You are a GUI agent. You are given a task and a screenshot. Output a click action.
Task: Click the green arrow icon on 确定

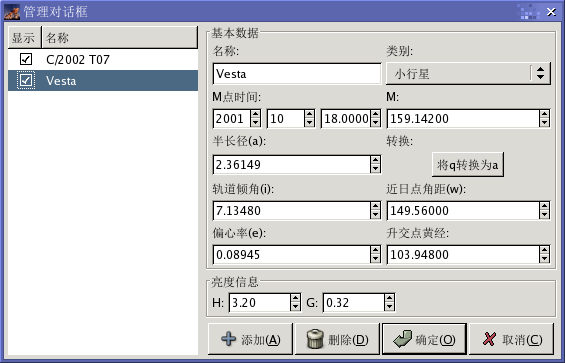point(402,339)
